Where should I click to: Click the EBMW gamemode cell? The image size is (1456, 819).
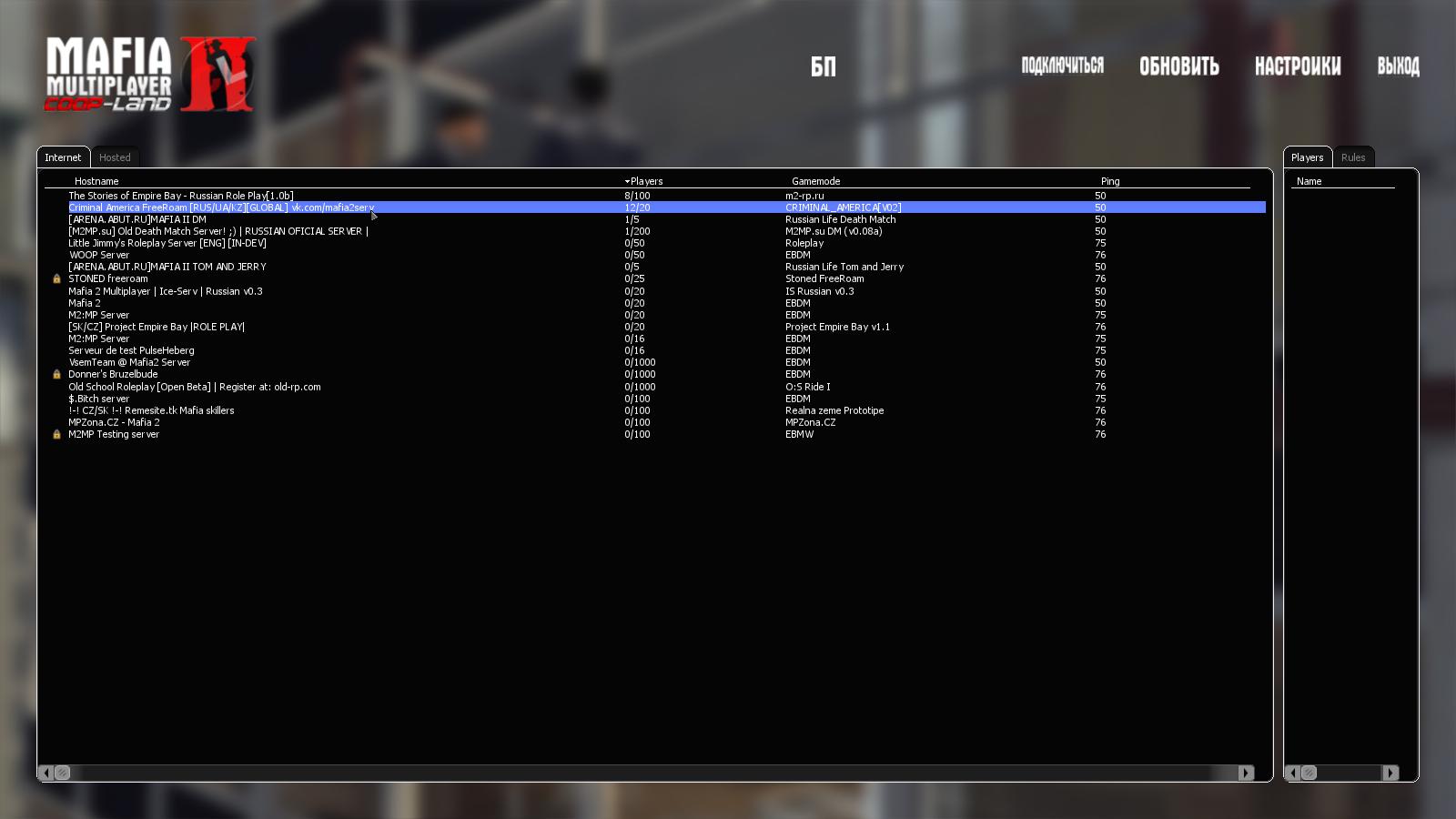[x=800, y=434]
